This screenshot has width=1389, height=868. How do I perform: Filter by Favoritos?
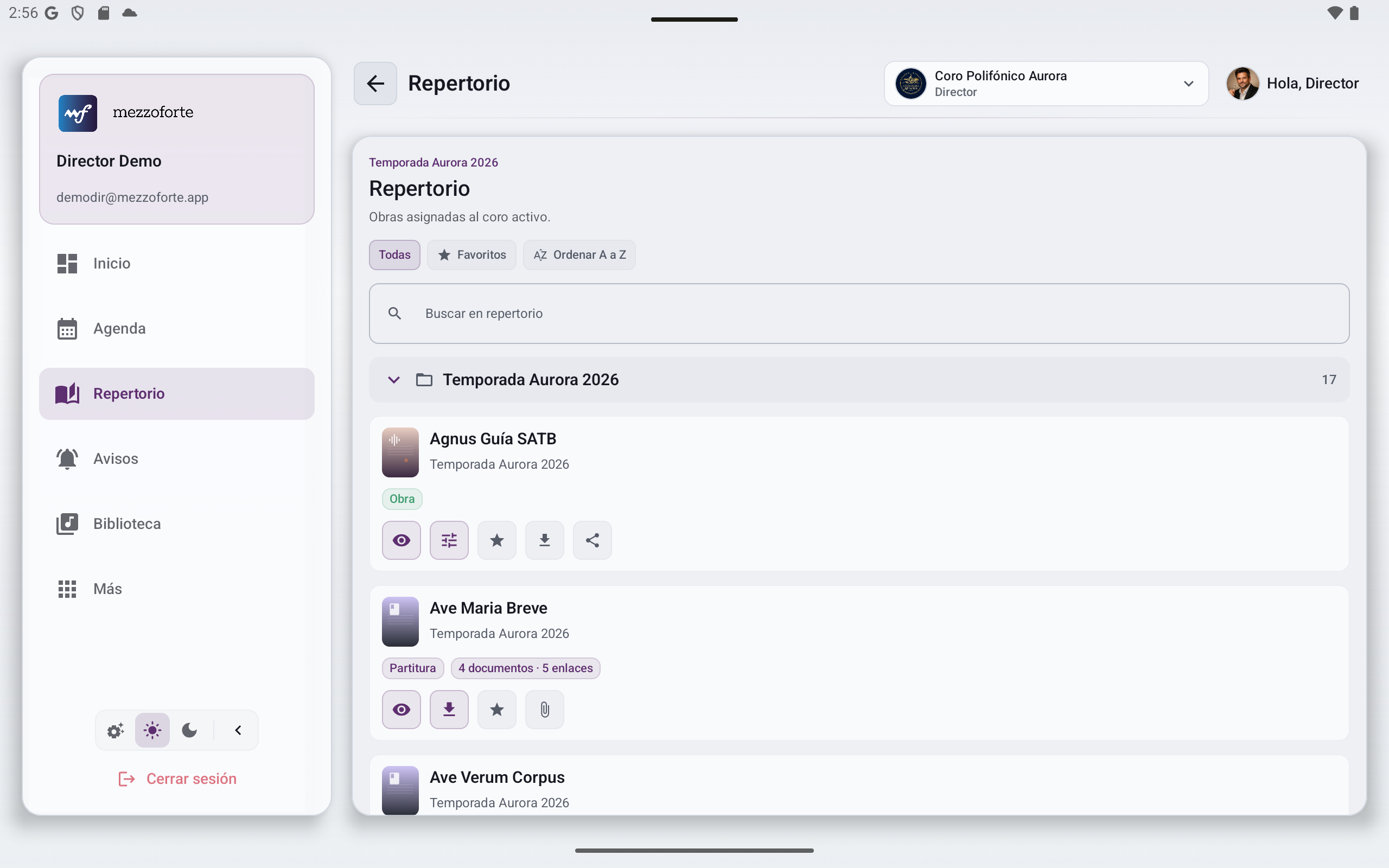(471, 255)
